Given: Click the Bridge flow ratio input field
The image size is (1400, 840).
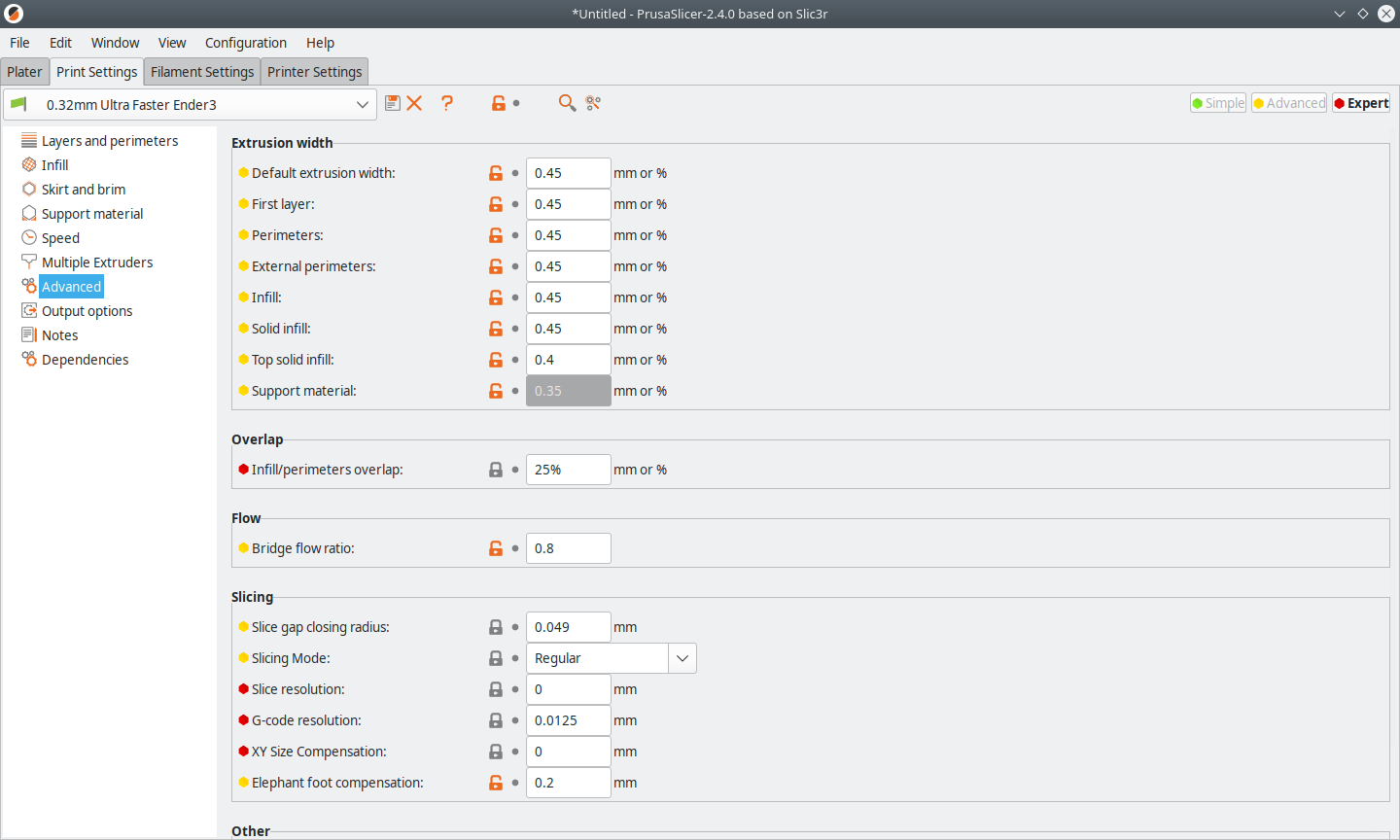Looking at the screenshot, I should tap(569, 548).
